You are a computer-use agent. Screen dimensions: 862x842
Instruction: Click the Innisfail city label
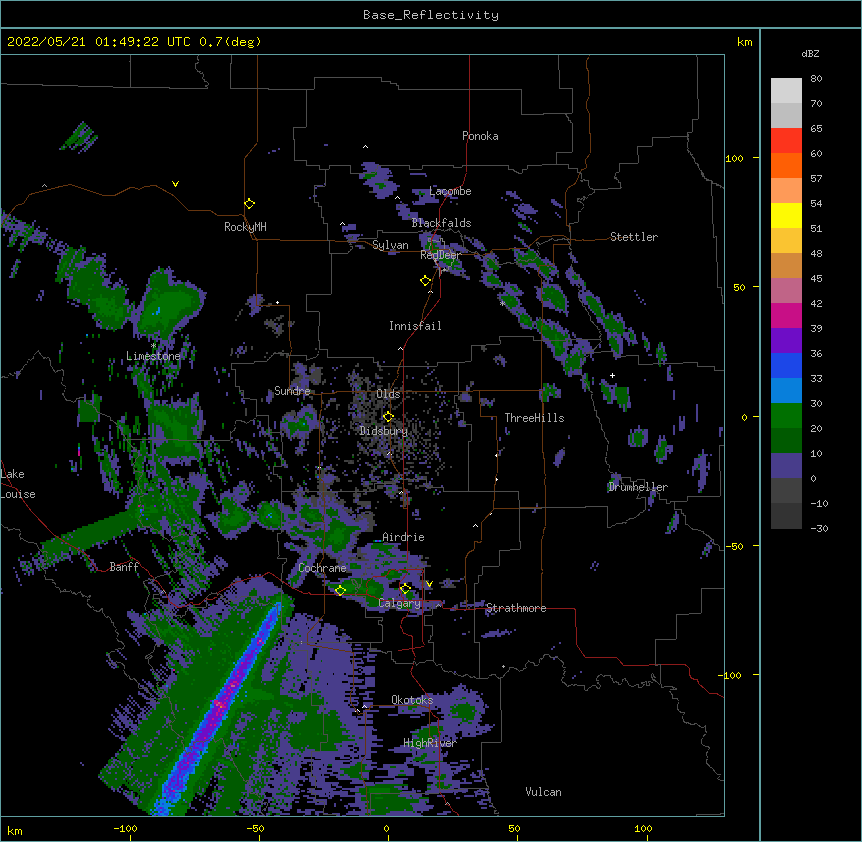pos(415,326)
